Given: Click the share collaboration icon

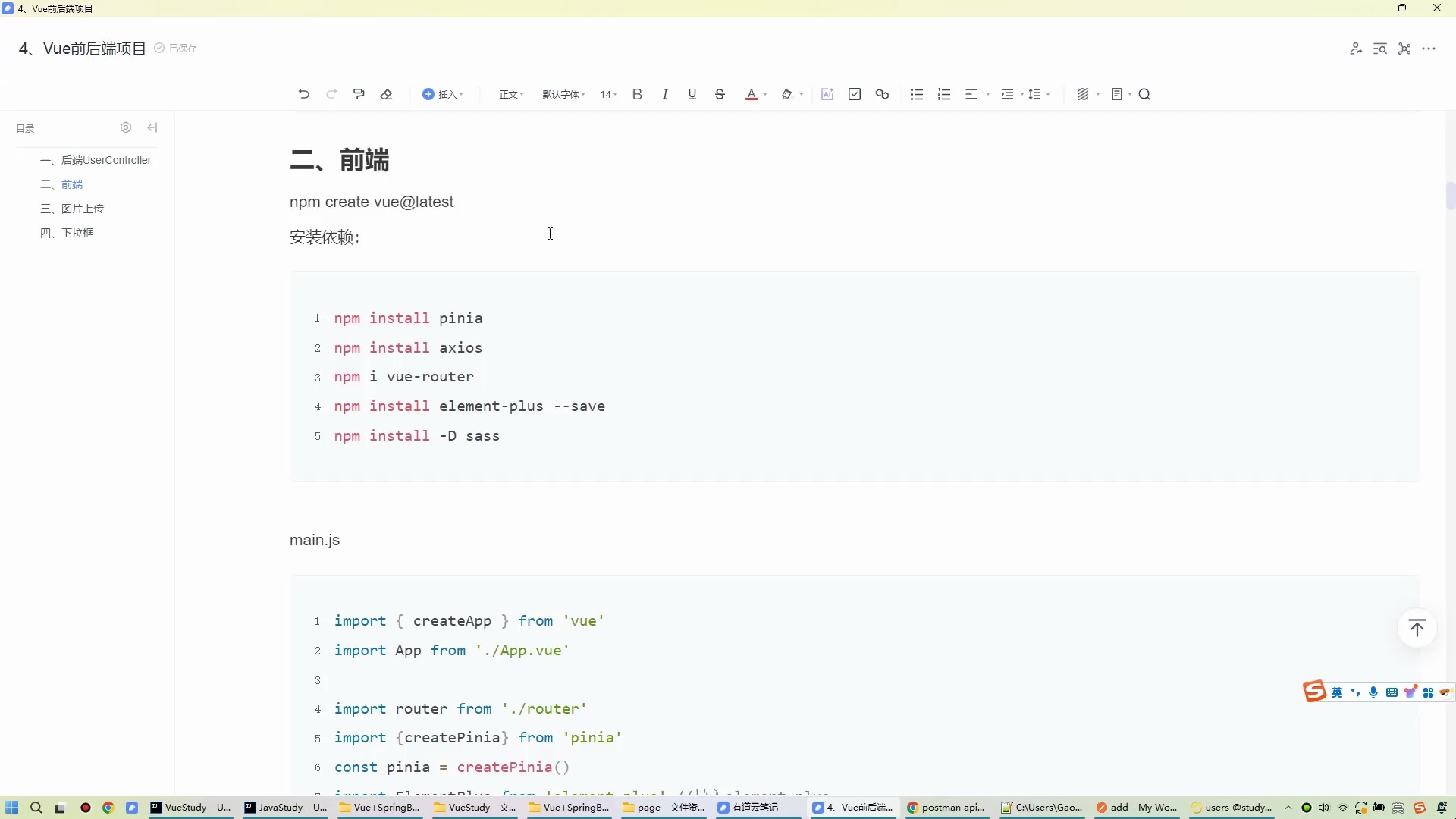Looking at the screenshot, I should point(1357,48).
